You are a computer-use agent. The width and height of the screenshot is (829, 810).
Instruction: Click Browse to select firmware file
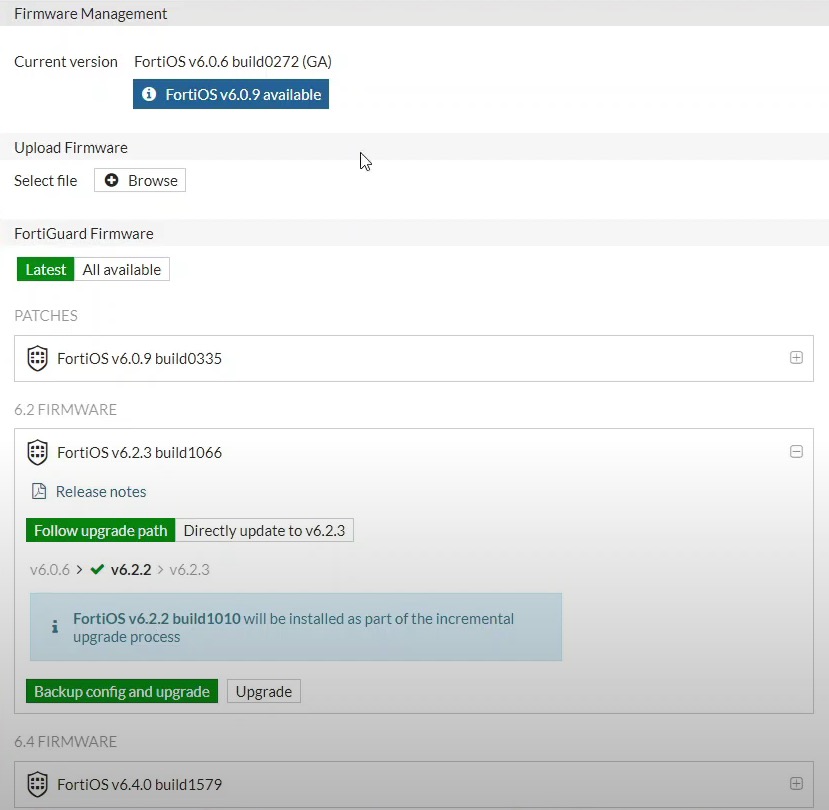tap(140, 180)
